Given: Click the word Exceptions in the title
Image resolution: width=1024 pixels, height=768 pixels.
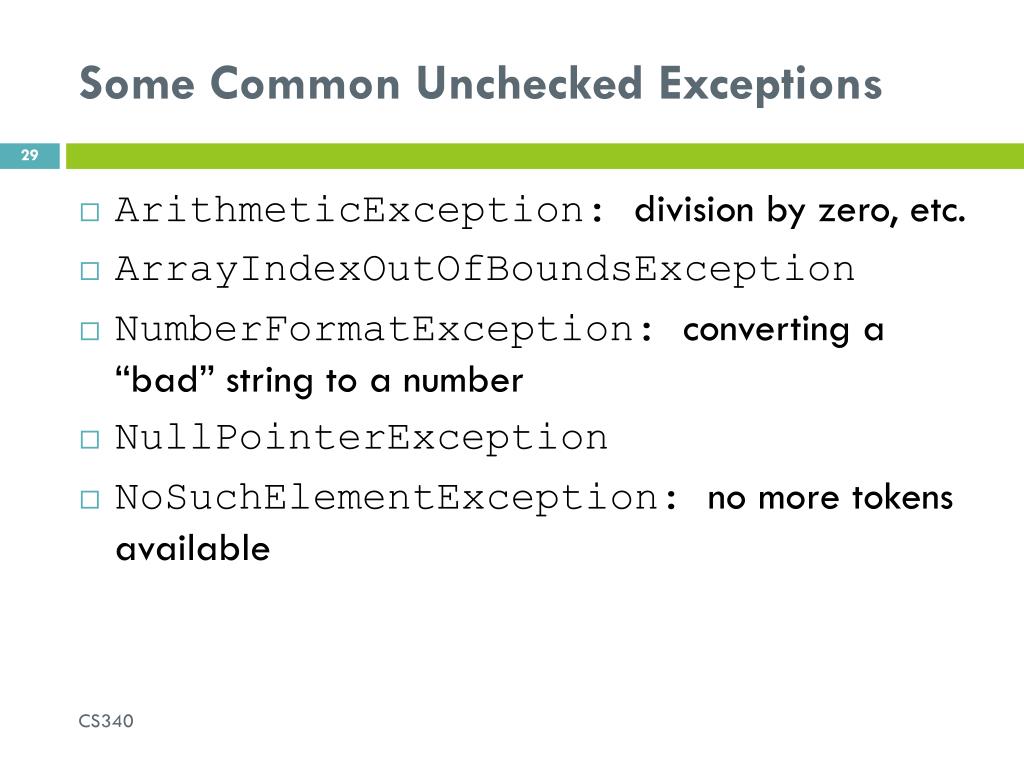Looking at the screenshot, I should (x=771, y=84).
